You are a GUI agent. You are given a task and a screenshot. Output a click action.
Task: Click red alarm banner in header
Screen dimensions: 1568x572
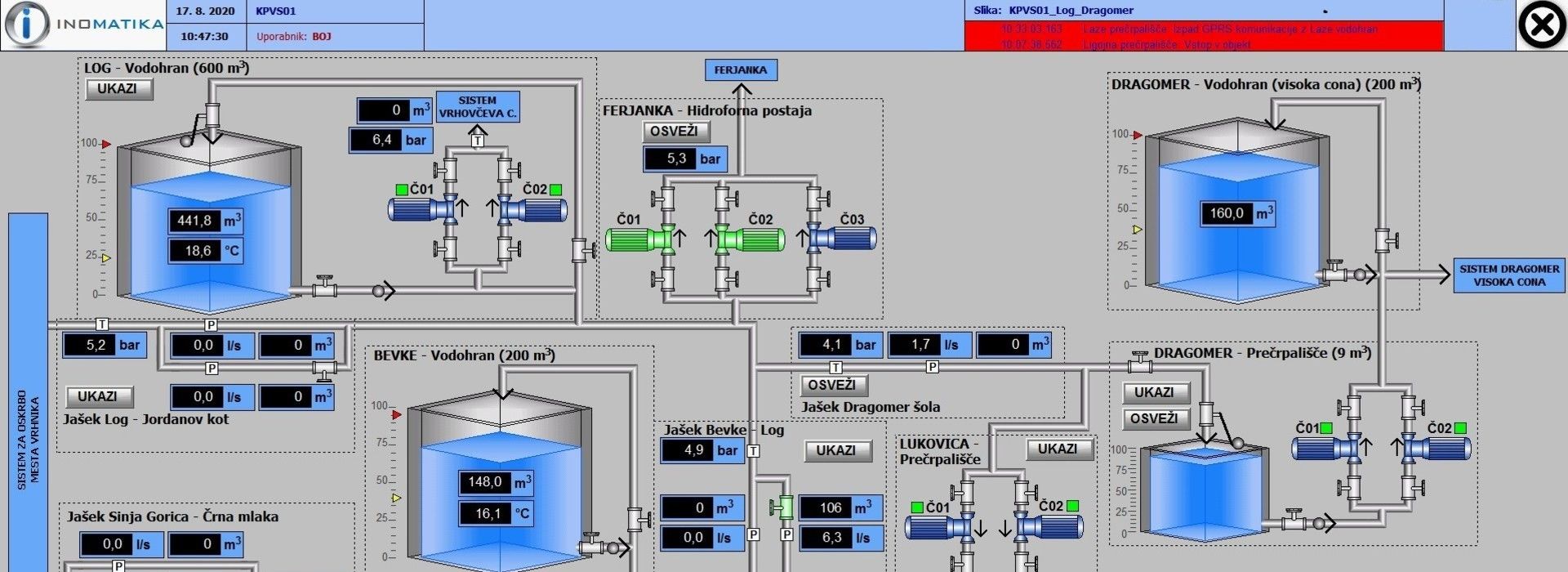[1204, 37]
